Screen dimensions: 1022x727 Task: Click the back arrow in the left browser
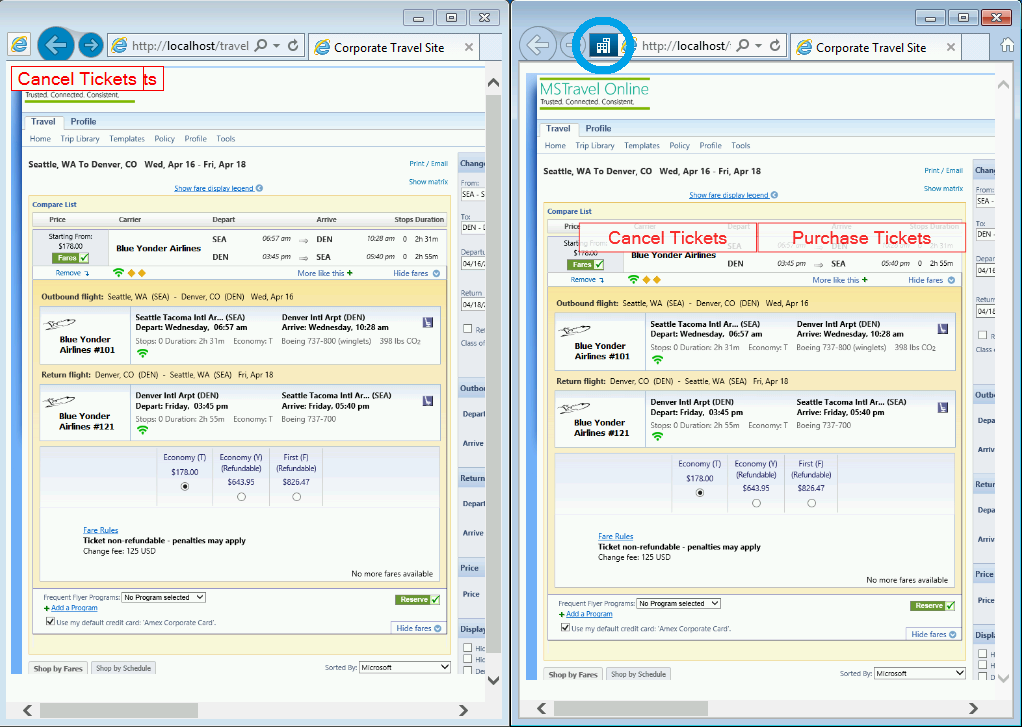56,45
